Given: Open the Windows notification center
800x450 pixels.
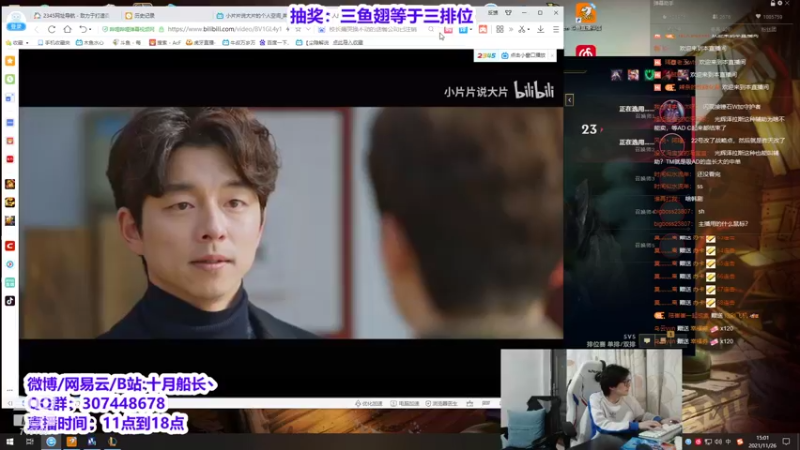Looking at the screenshot, I should (x=786, y=442).
